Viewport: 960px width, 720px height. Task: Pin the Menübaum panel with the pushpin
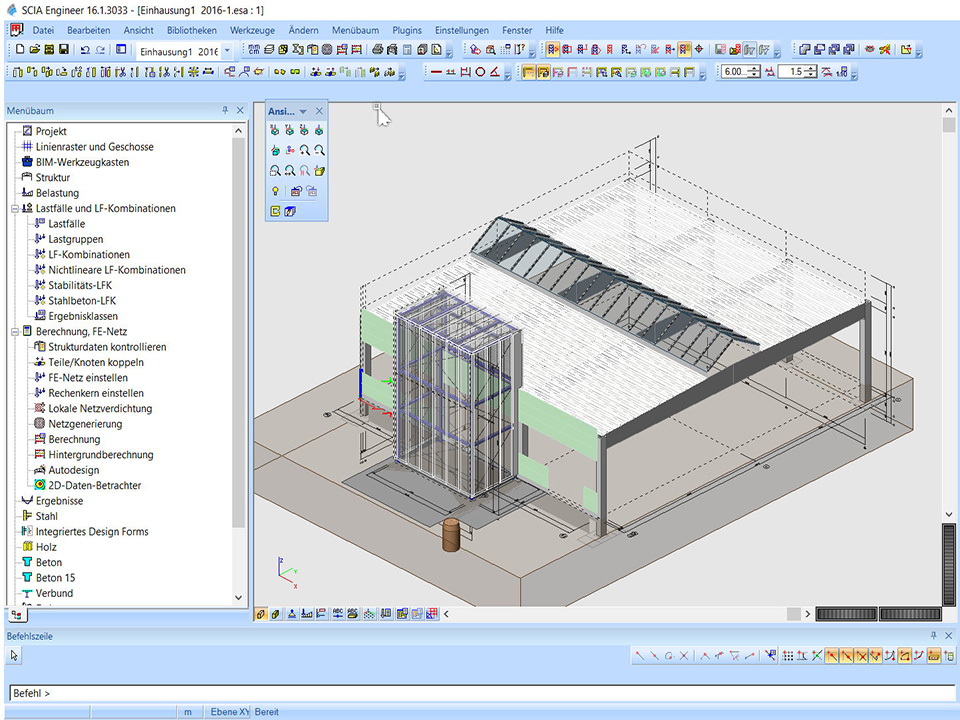(x=225, y=110)
